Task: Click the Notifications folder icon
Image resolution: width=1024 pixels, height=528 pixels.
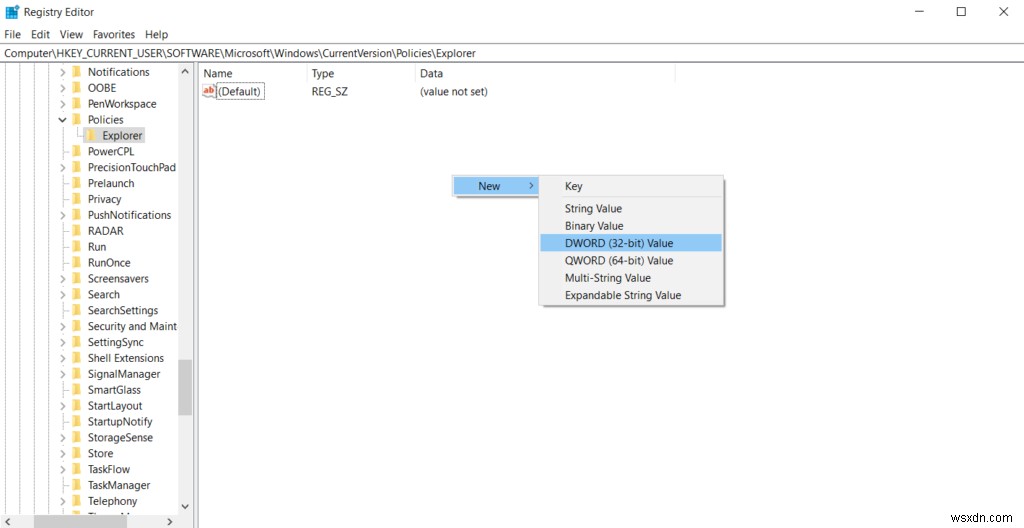Action: pos(76,72)
